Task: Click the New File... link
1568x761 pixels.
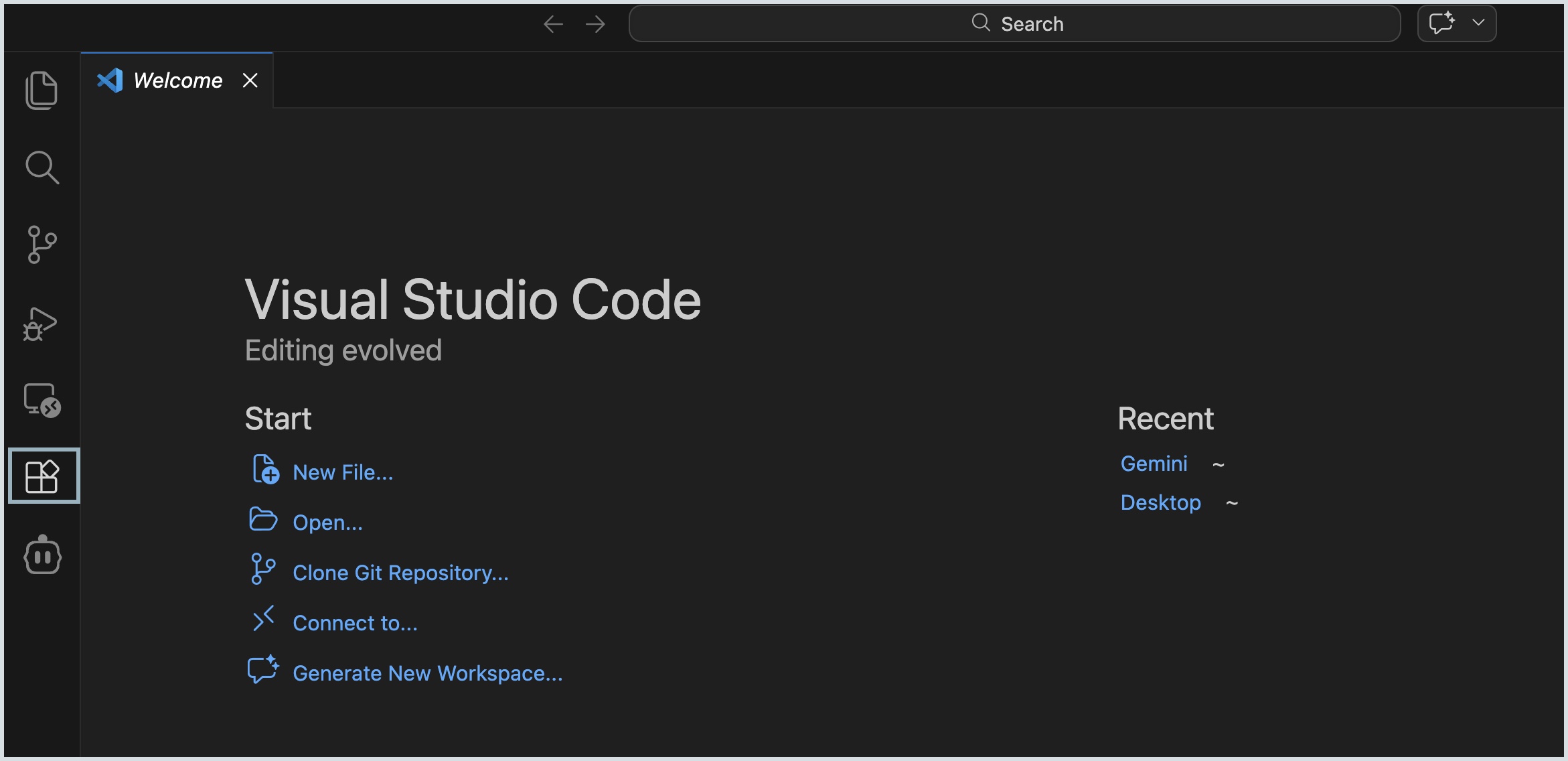Action: tap(343, 472)
